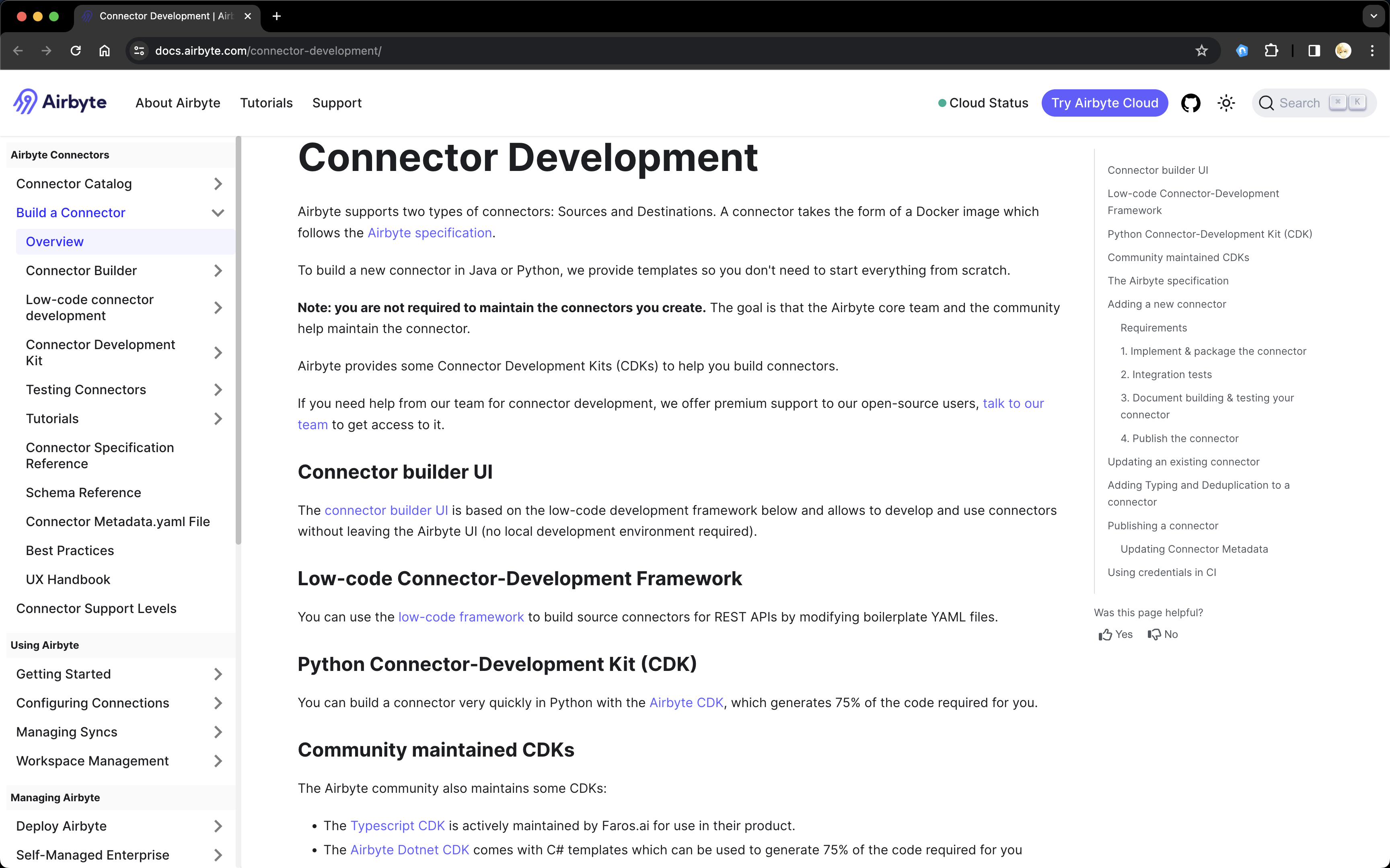The image size is (1390, 868).
Task: Open the extensions puzzle icon
Action: [1271, 51]
